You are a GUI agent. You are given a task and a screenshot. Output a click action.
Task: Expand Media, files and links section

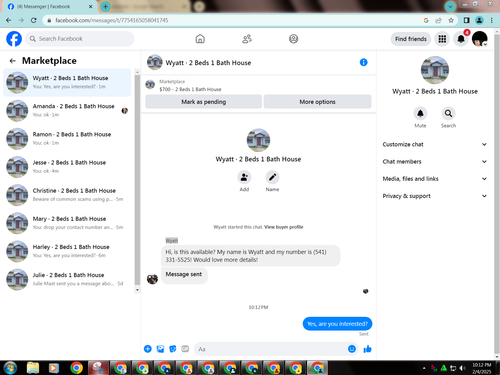click(x=435, y=179)
